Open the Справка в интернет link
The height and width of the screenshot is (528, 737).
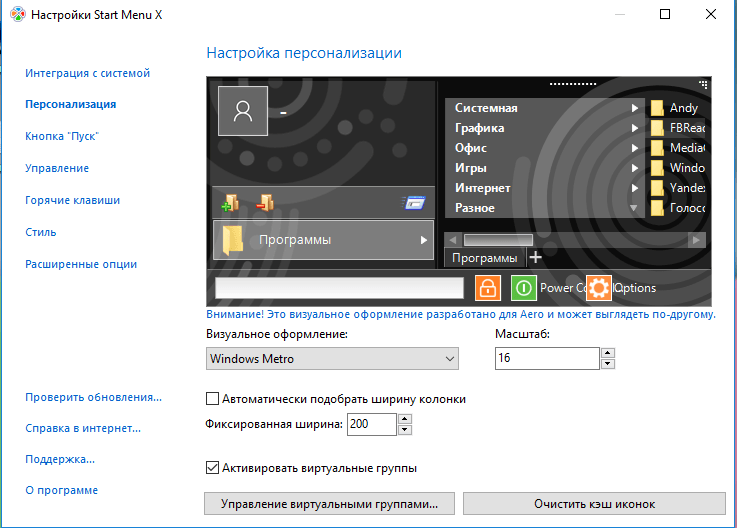[83, 428]
